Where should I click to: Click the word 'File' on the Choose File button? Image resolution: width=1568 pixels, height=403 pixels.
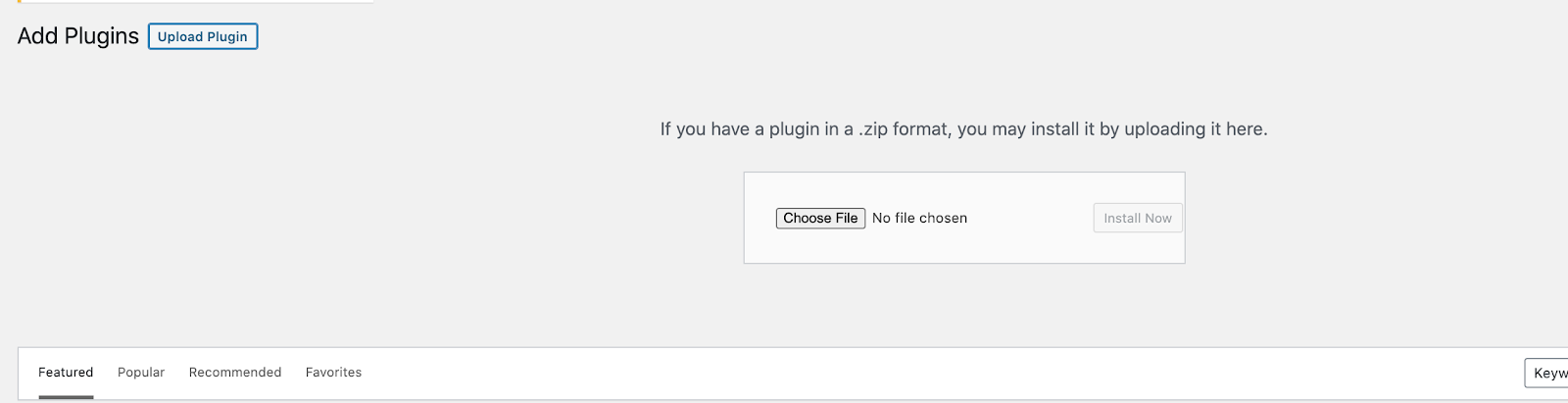click(x=847, y=218)
